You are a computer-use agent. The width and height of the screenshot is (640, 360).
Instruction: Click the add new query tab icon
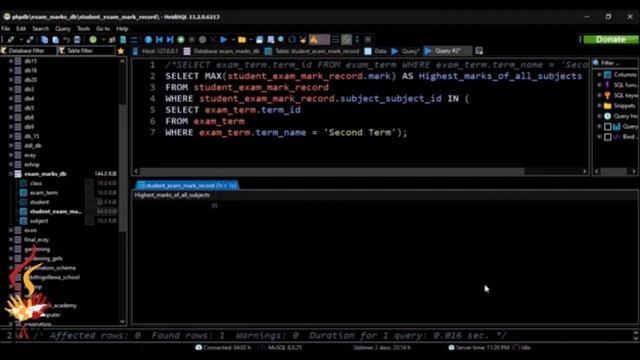(479, 51)
